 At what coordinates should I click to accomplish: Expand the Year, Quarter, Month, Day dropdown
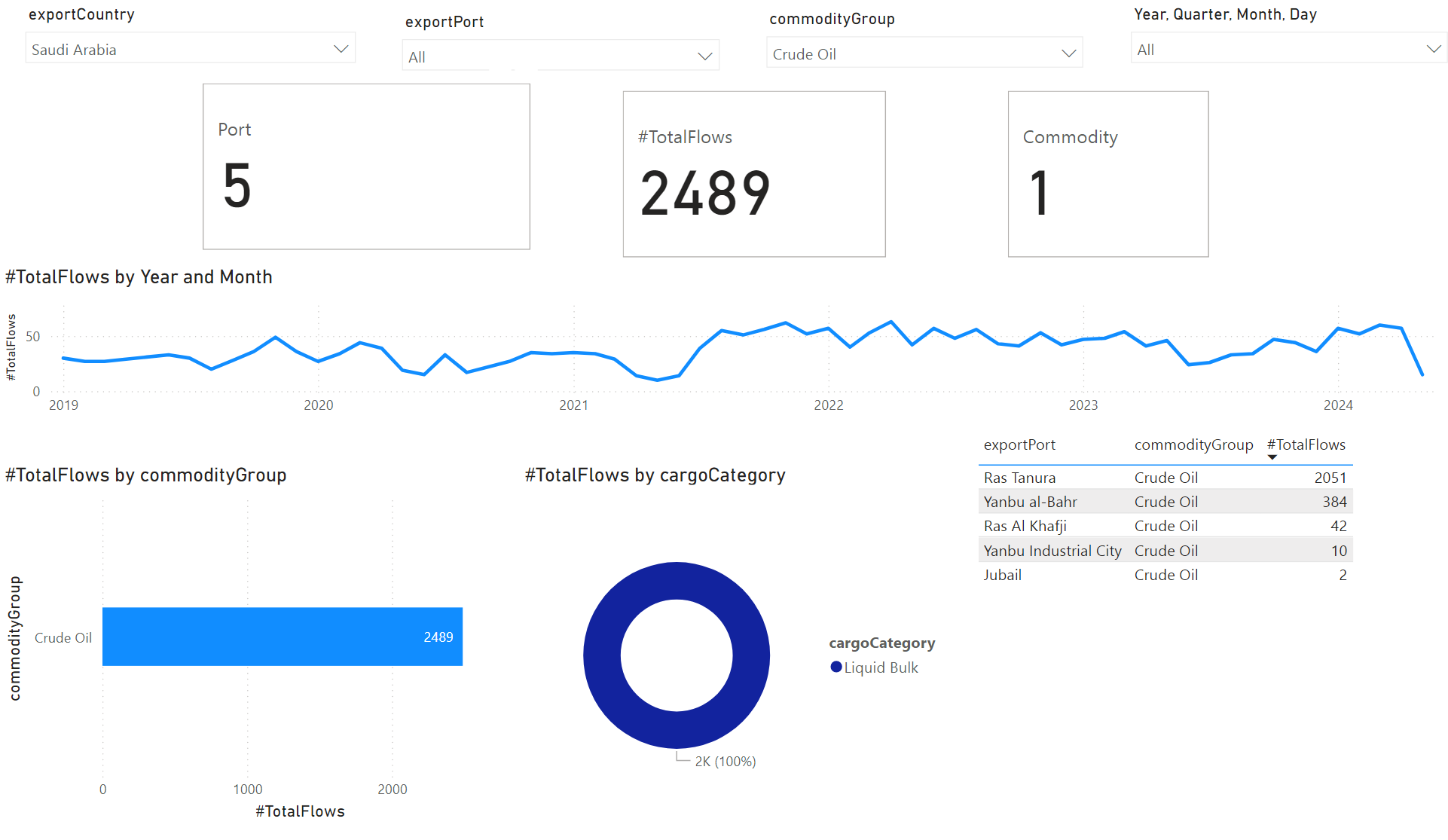click(x=1433, y=49)
